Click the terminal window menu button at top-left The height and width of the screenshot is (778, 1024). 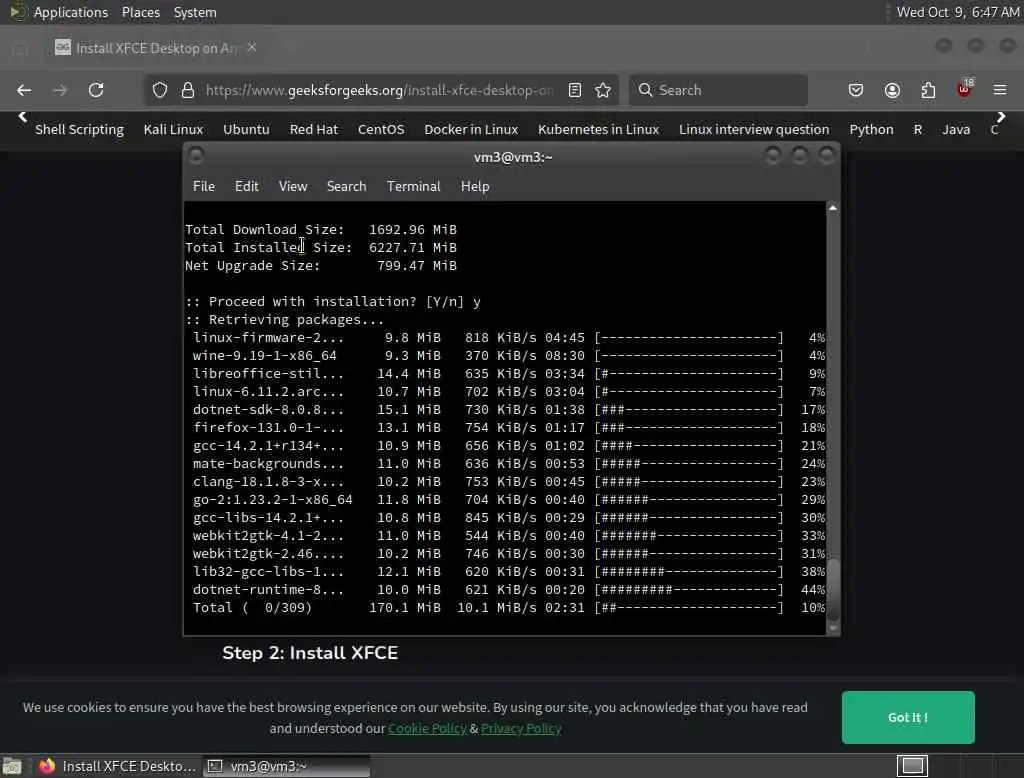[x=195, y=155]
